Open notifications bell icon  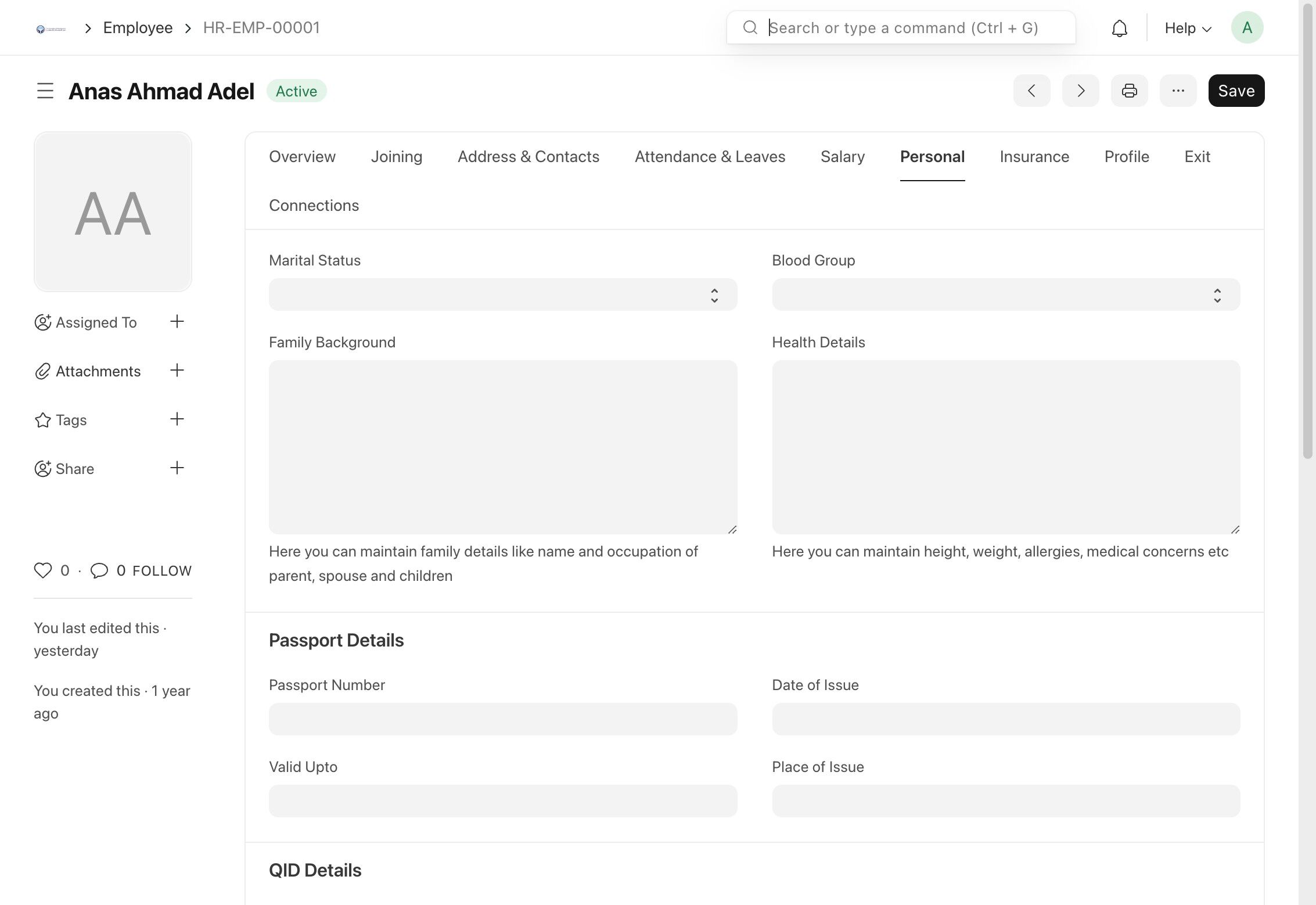coord(1119,28)
